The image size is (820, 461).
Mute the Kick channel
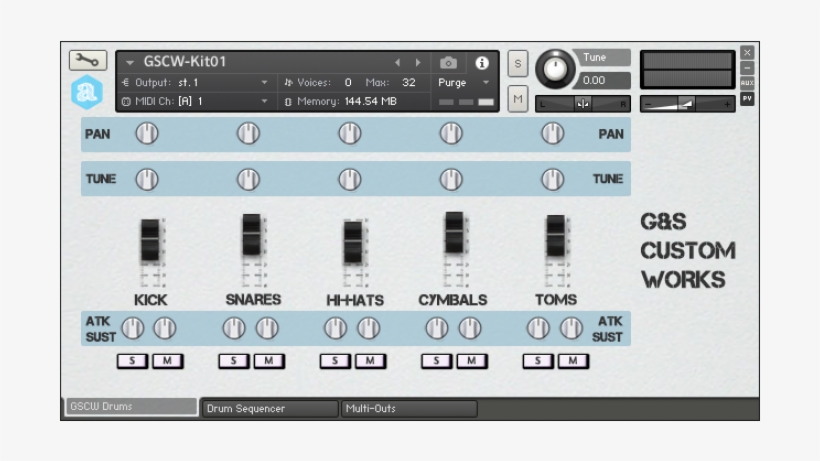tap(167, 361)
